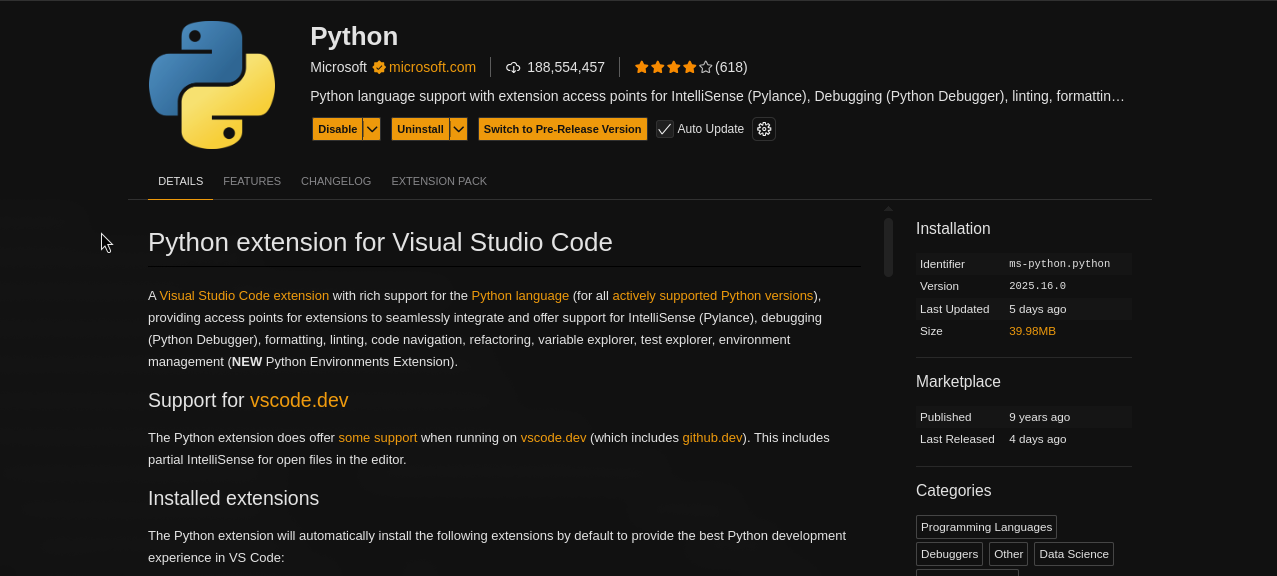
Task: Click the download count cloud icon
Action: pos(513,67)
